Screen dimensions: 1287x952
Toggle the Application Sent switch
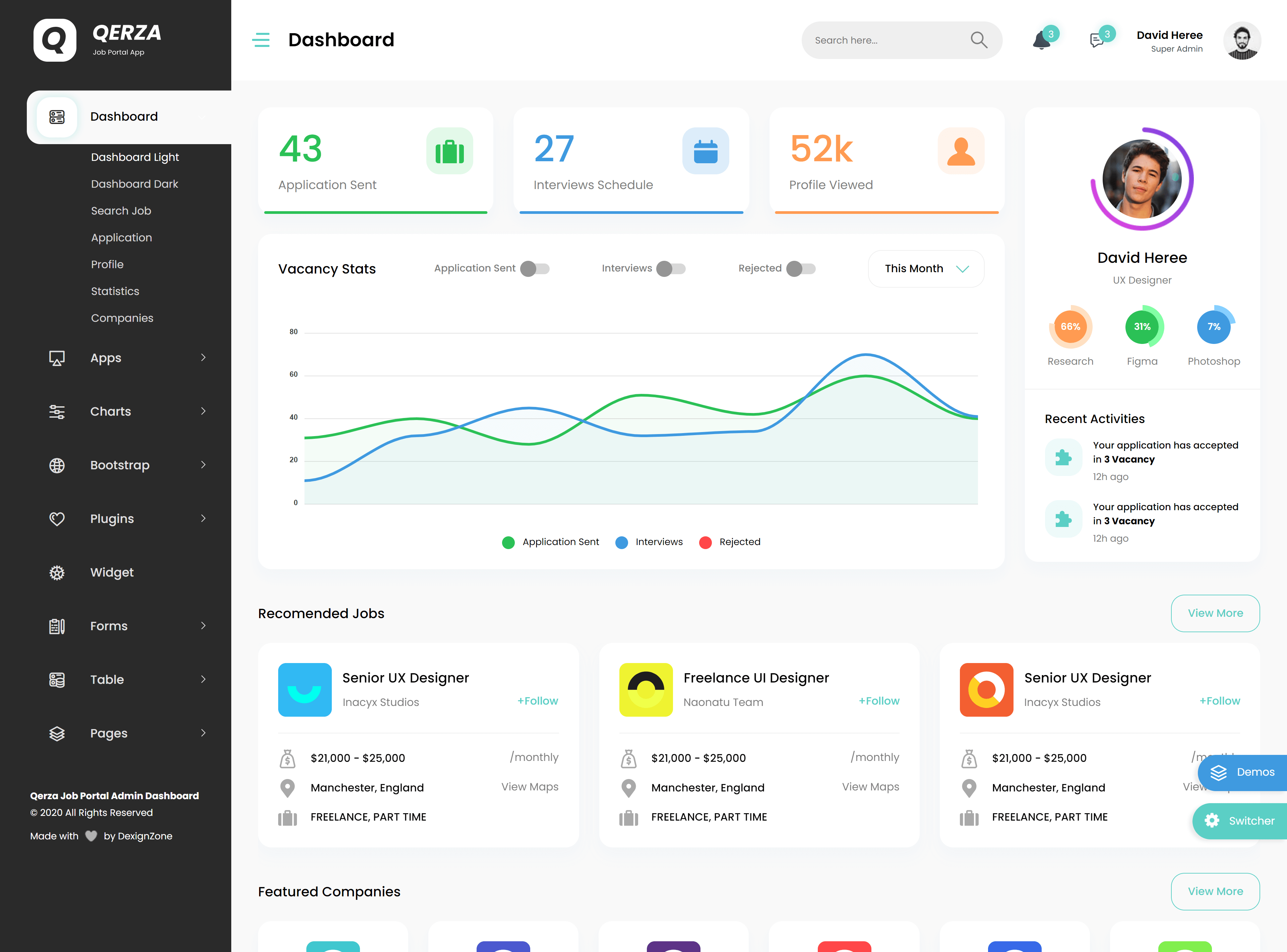coord(535,269)
